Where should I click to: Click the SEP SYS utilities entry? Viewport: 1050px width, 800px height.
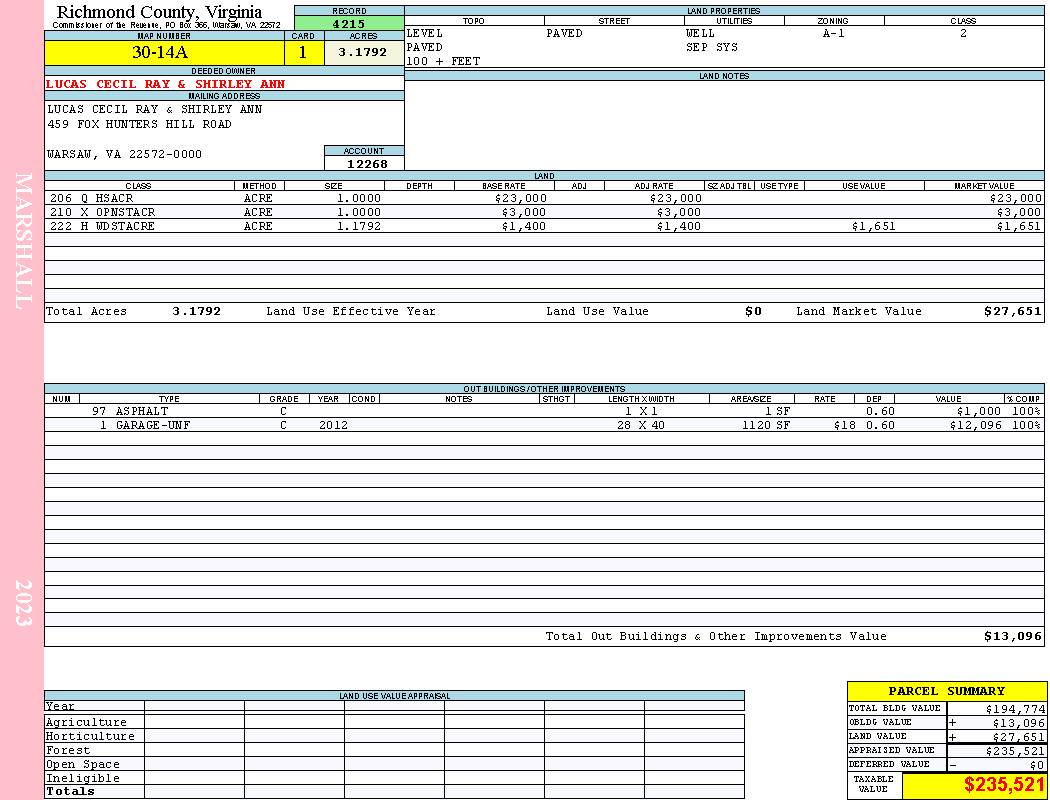point(712,47)
